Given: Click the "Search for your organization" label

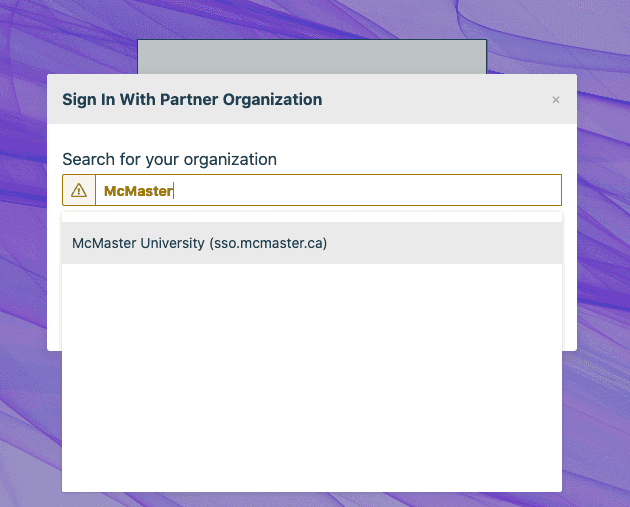Looking at the screenshot, I should point(169,159).
